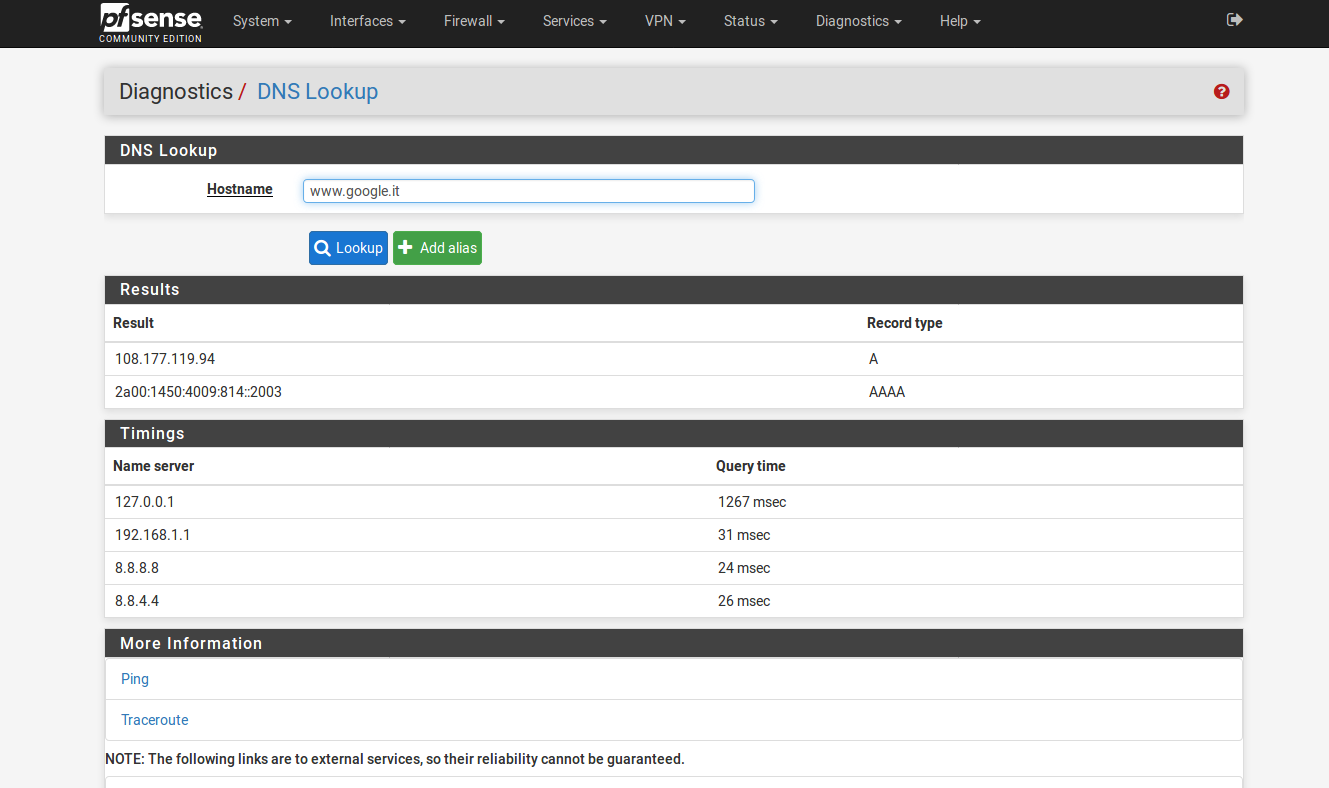
Task: Open the Status menu
Action: click(x=750, y=21)
